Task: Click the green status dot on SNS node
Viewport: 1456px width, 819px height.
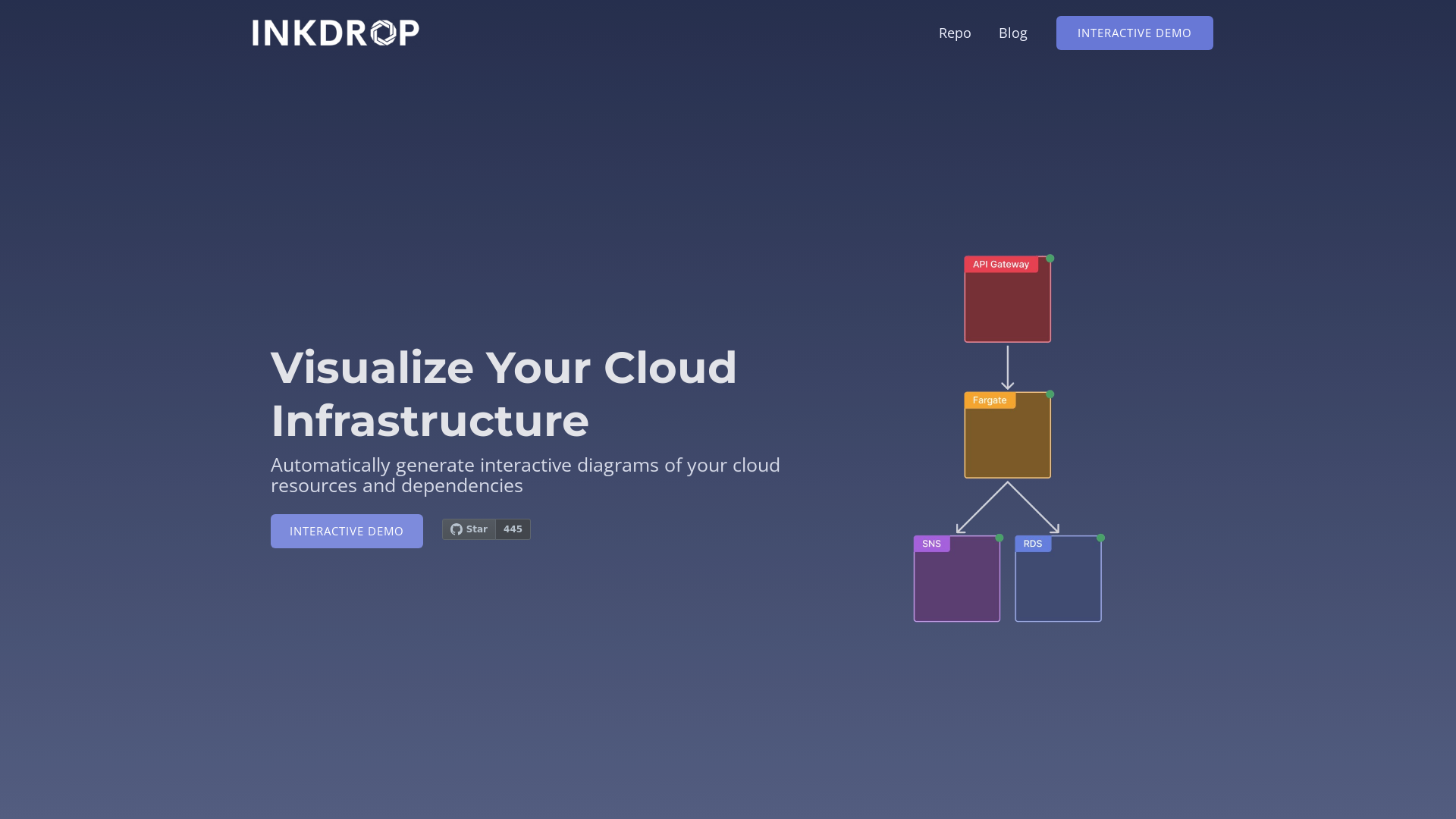Action: 999,538
